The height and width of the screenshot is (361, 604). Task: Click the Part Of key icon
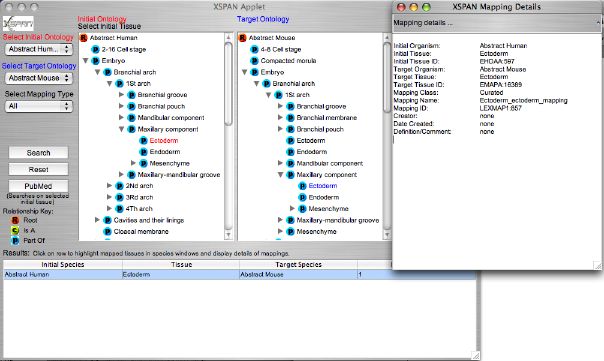[15, 240]
